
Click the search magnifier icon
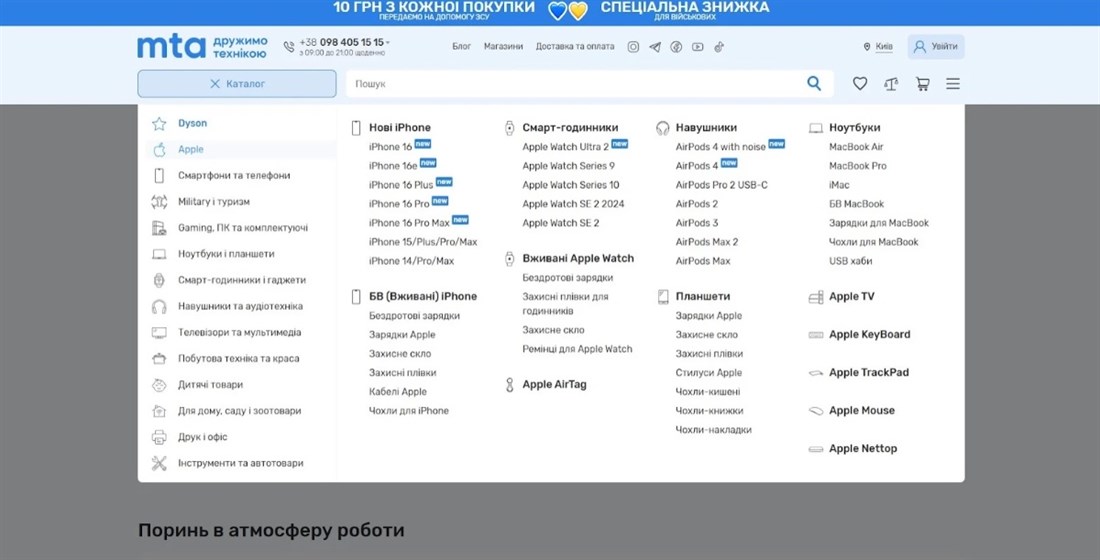(814, 84)
